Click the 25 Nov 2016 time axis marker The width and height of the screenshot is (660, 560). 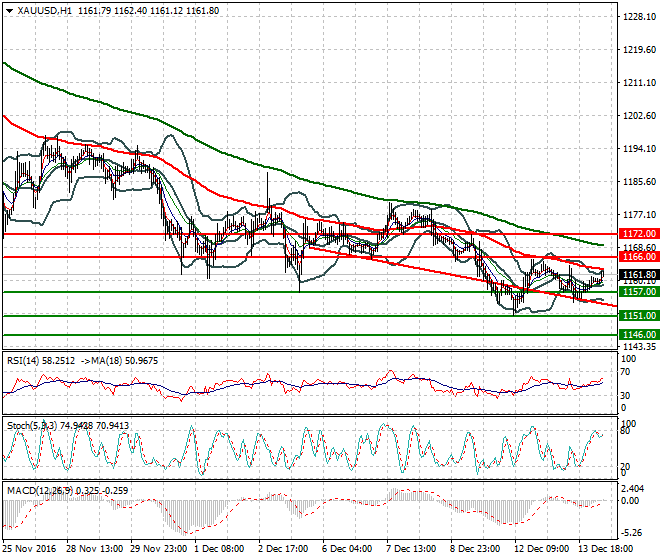coord(29,549)
